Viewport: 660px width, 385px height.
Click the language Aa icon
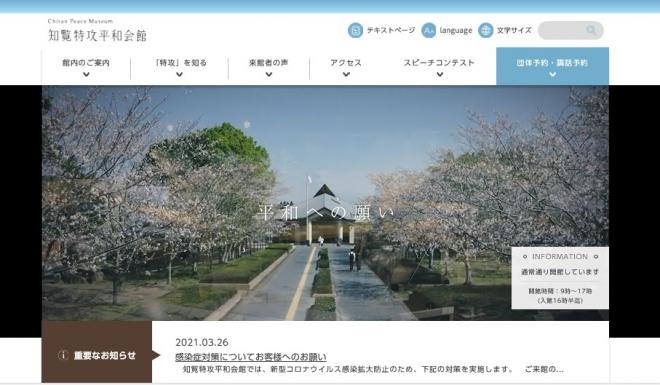(428, 30)
